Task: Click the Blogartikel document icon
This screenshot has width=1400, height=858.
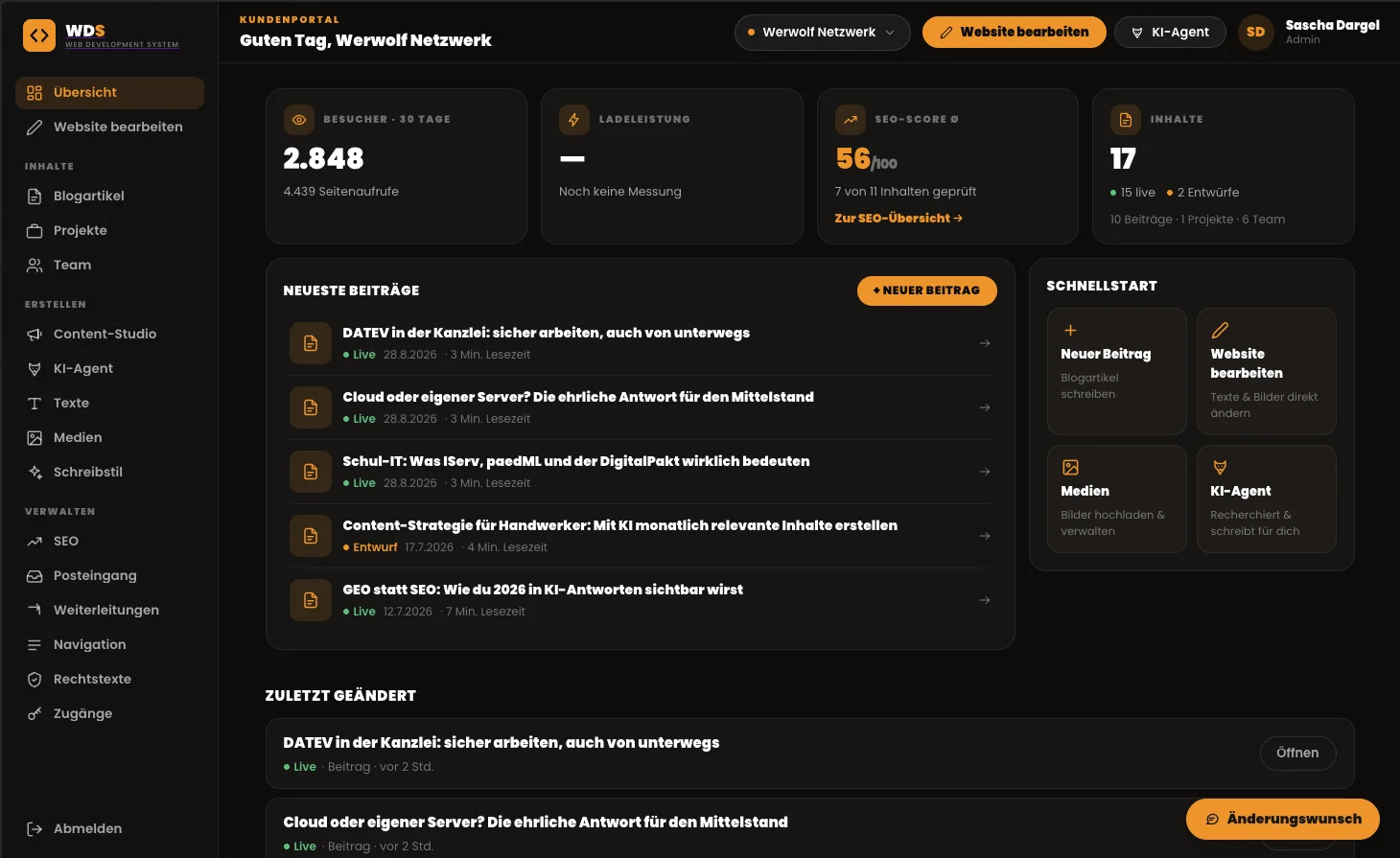Action: coord(35,197)
